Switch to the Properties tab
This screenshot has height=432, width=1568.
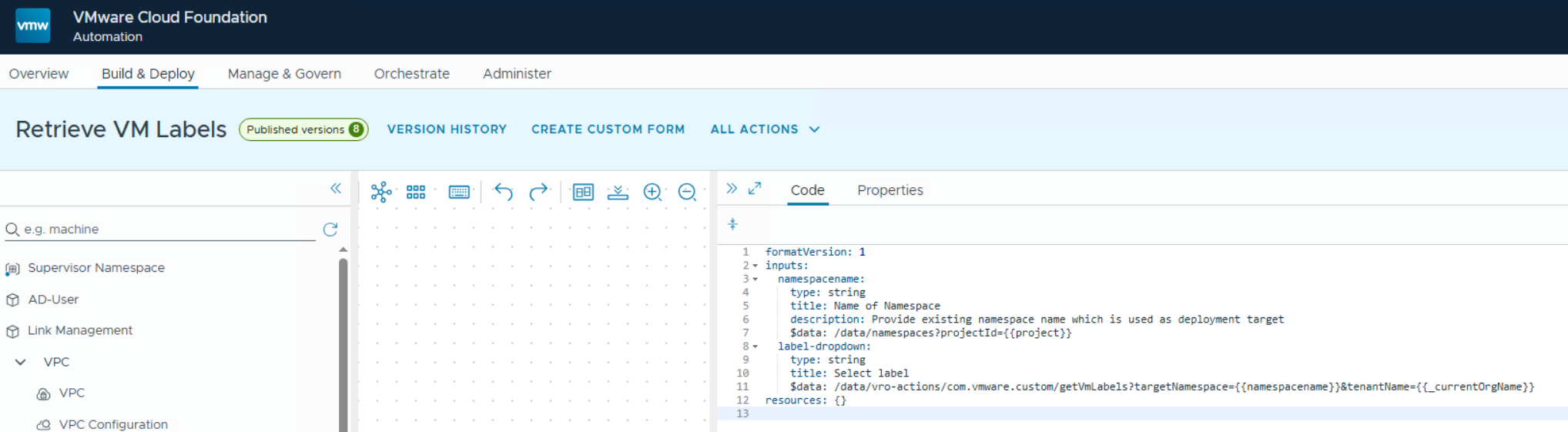890,190
